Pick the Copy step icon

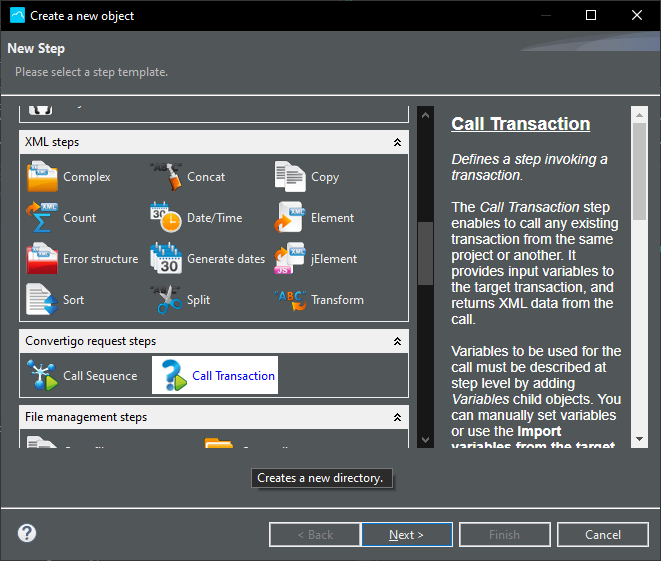click(x=290, y=177)
